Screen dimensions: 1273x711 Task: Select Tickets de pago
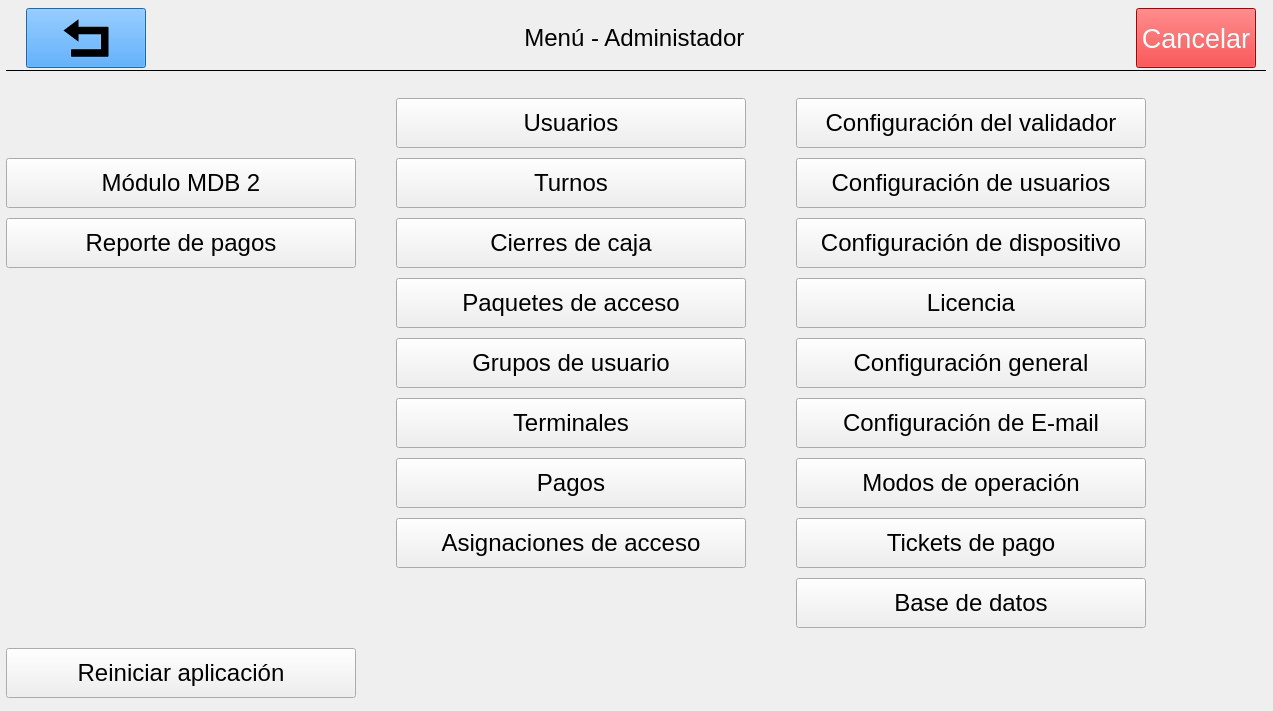click(x=970, y=543)
